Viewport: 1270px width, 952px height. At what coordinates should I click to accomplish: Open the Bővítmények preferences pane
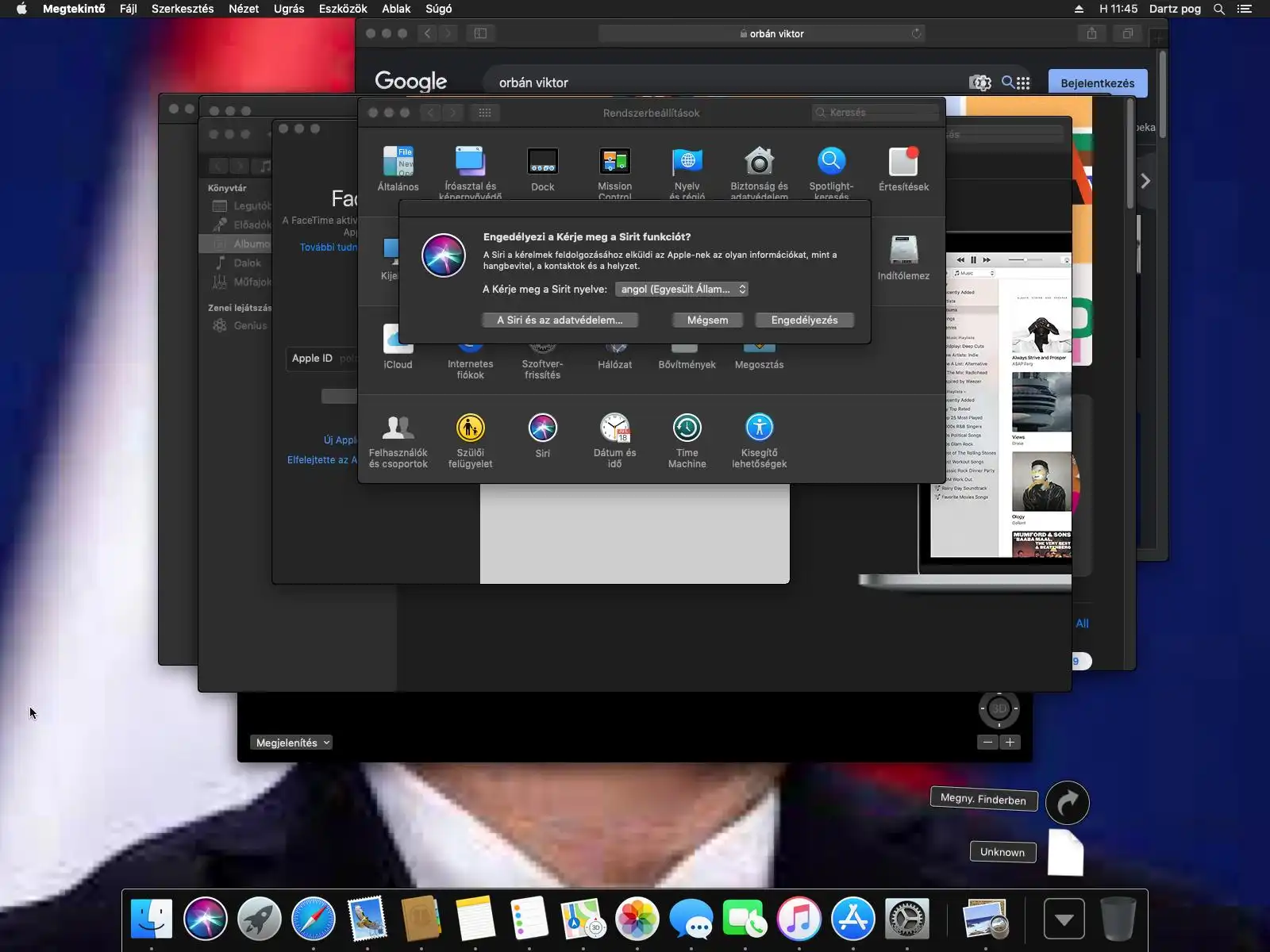687,355
